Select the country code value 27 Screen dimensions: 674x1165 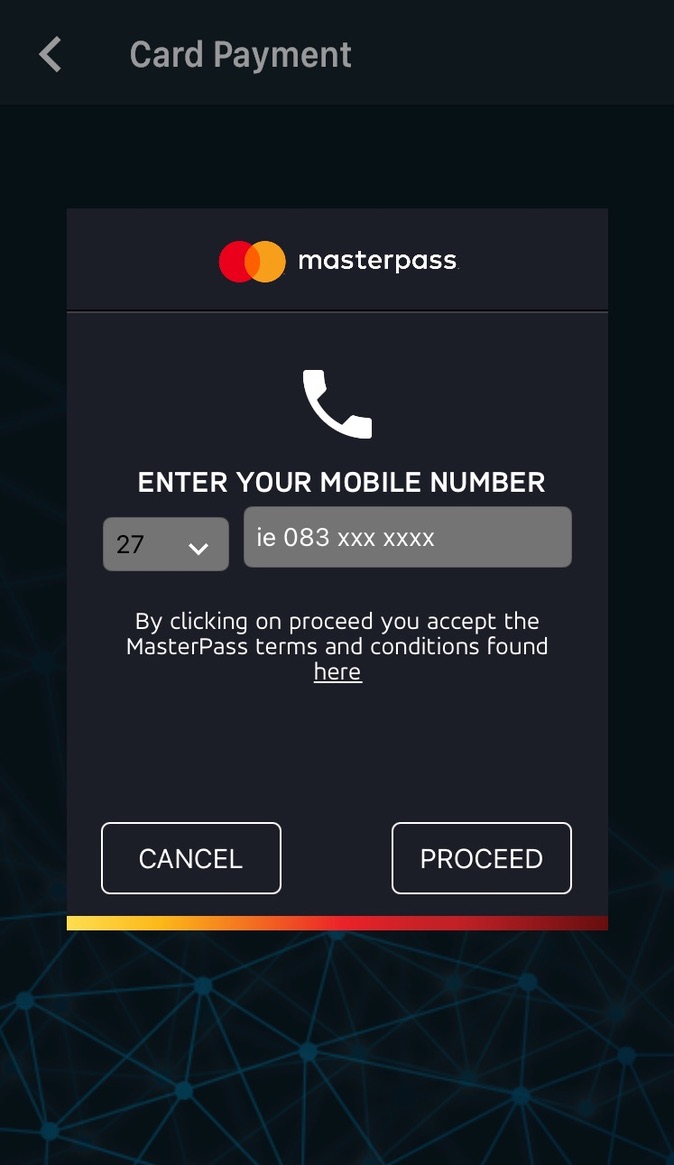[x=130, y=545]
